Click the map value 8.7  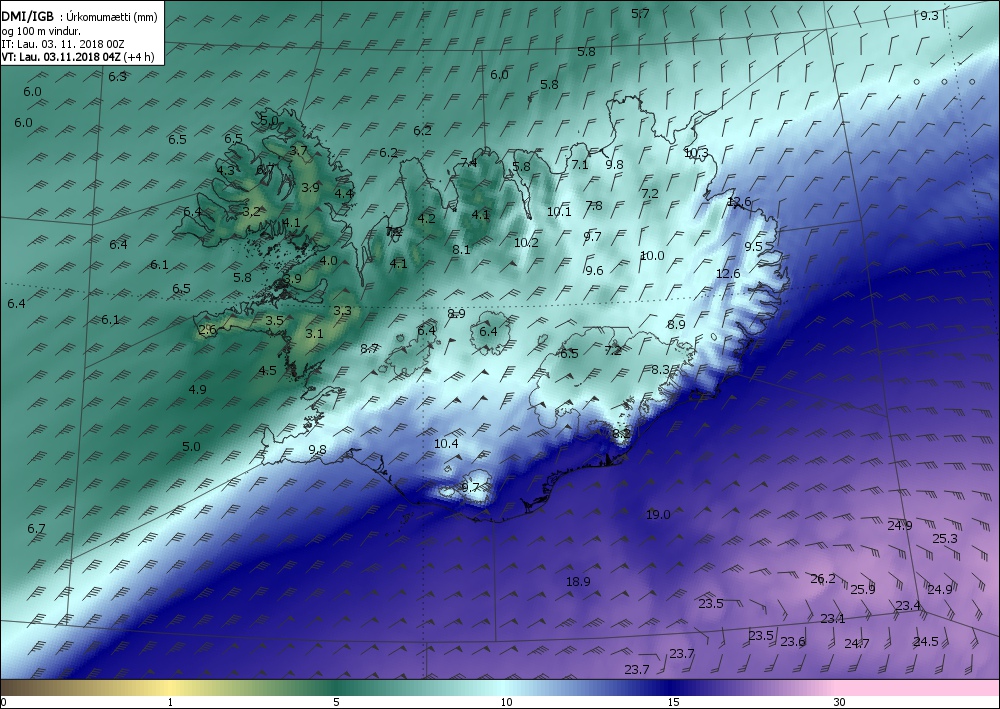369,348
